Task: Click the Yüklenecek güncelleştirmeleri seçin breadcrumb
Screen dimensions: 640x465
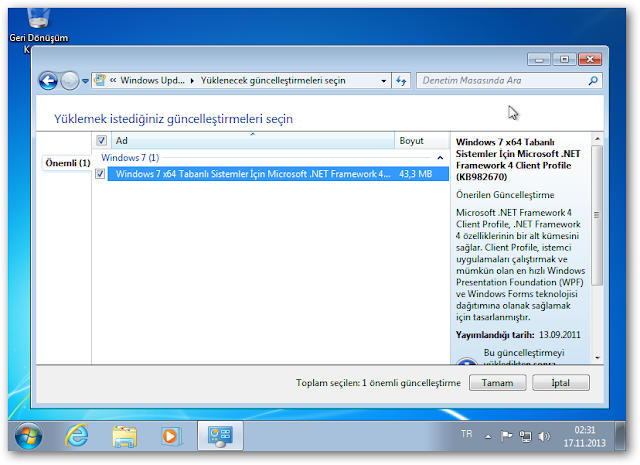Action: pyautogui.click(x=273, y=80)
